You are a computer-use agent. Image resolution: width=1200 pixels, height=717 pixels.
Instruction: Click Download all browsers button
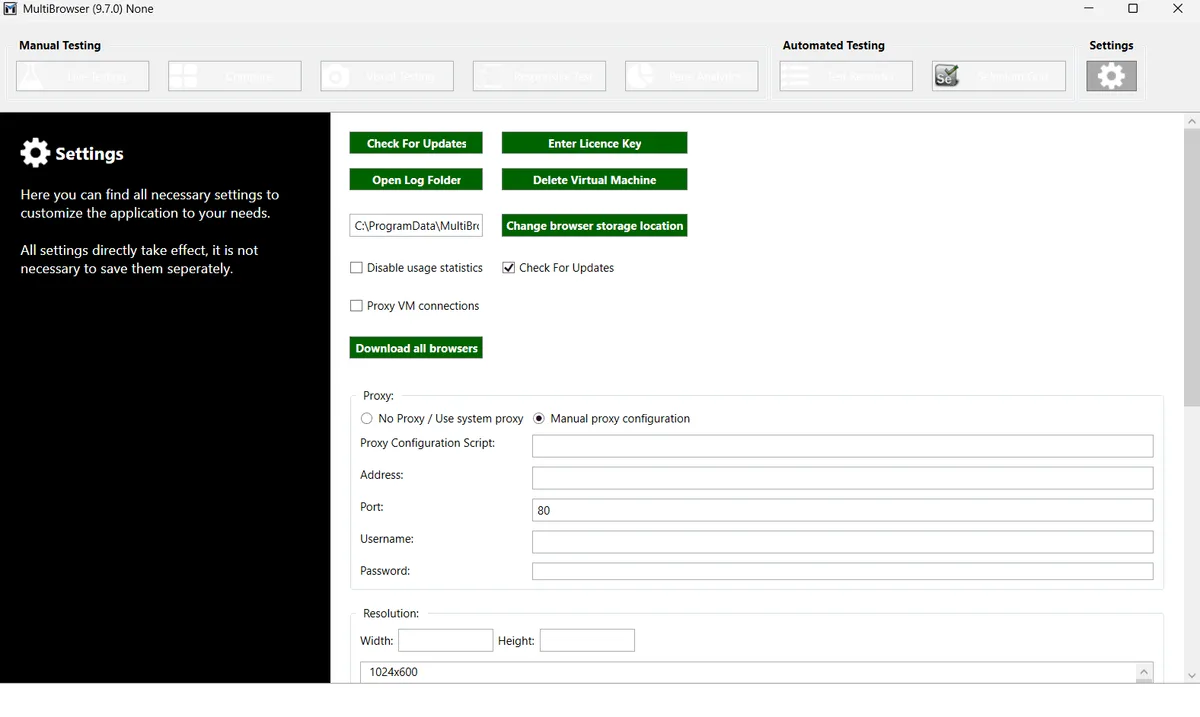pyautogui.click(x=416, y=348)
